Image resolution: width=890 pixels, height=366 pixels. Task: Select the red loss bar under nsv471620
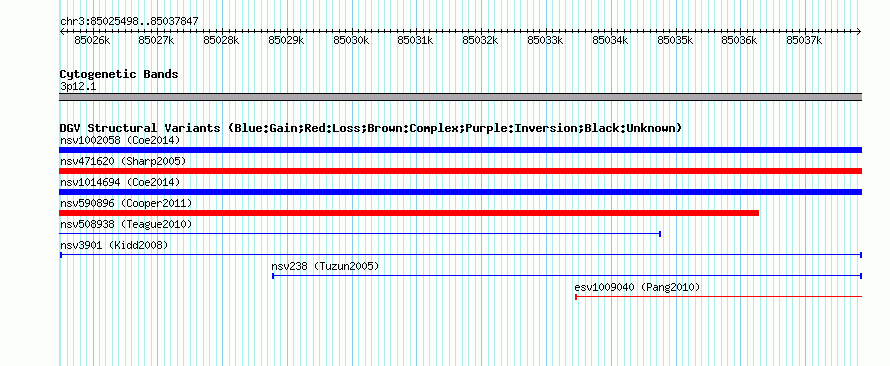[460, 171]
